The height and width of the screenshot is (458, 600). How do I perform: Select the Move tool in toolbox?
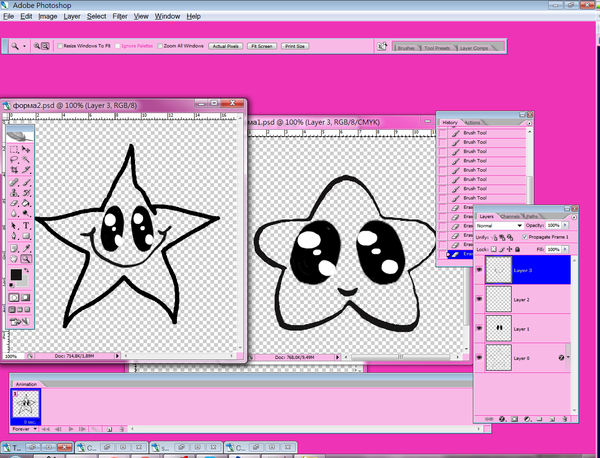pos(26,149)
